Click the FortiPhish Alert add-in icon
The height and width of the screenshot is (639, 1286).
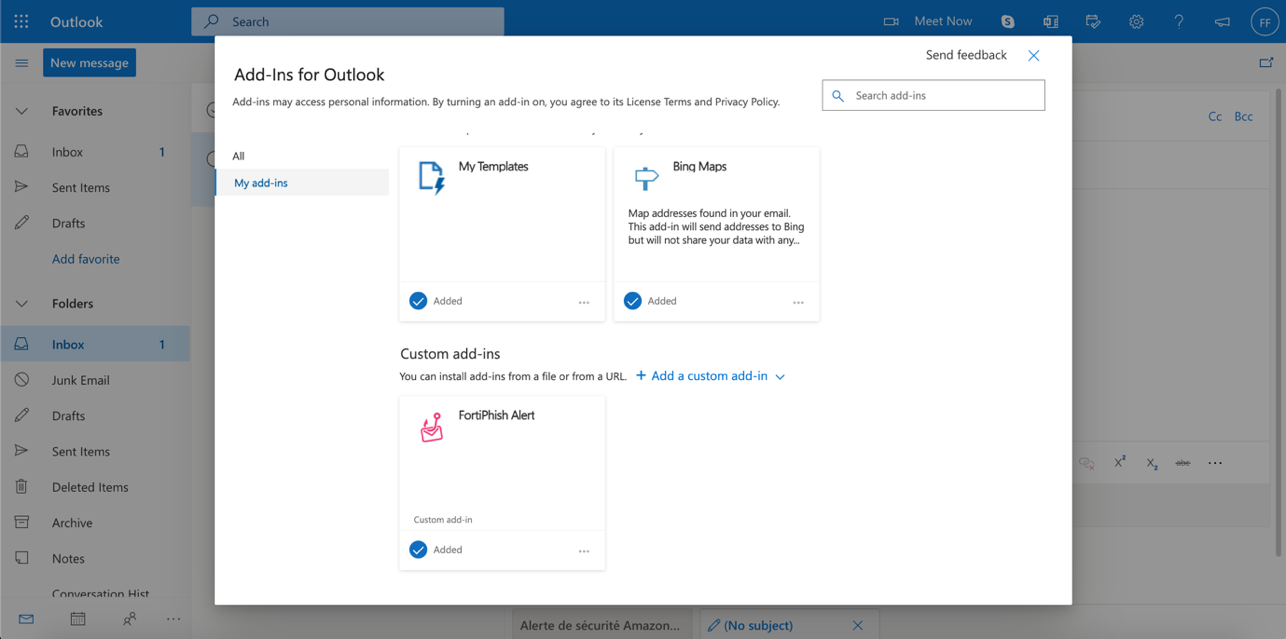[x=431, y=427]
